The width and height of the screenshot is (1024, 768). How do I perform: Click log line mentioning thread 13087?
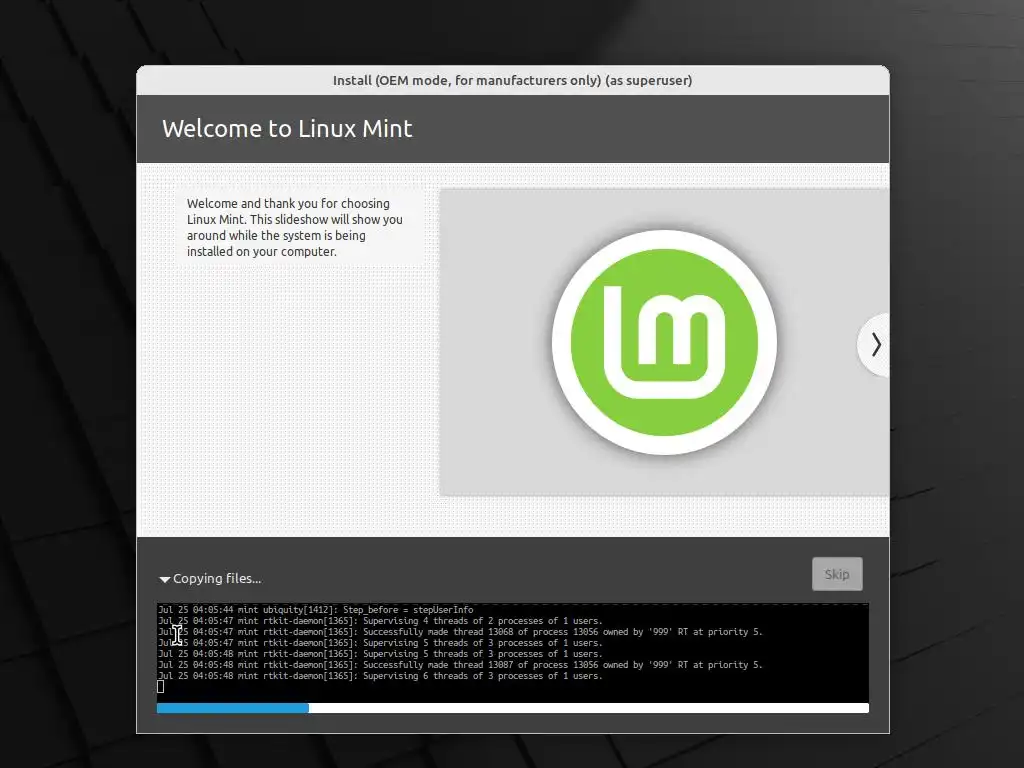click(460, 665)
